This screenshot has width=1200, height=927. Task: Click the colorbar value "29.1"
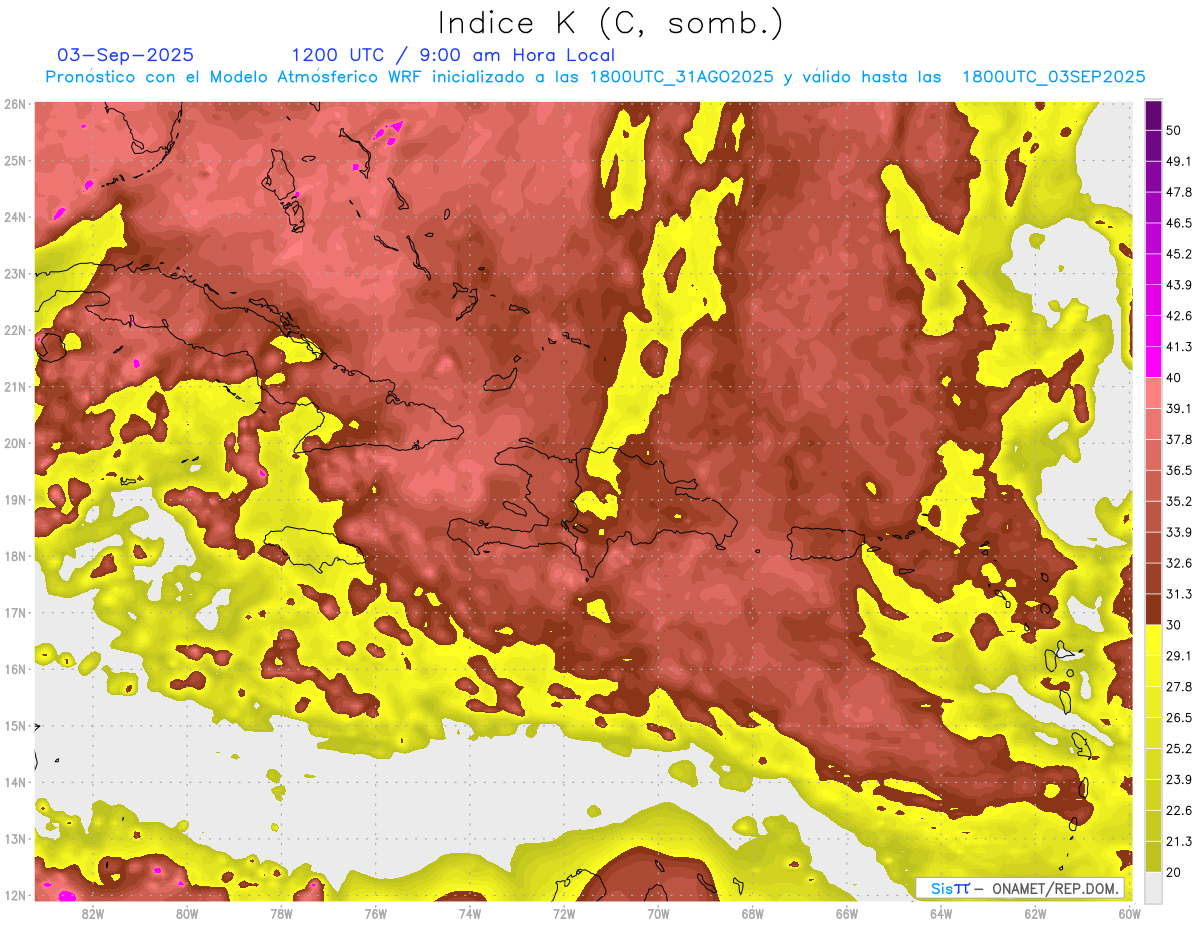(1179, 656)
